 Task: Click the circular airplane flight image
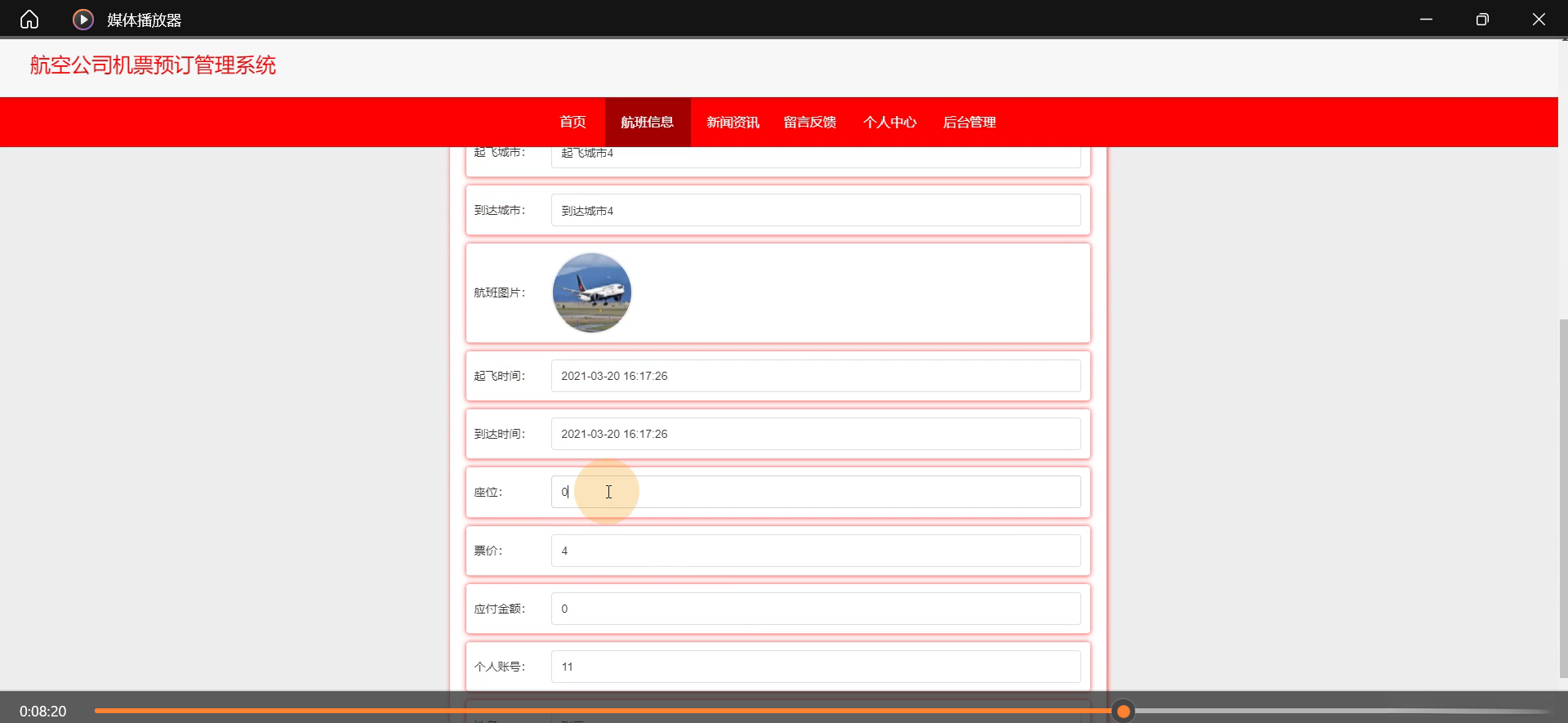(x=592, y=292)
